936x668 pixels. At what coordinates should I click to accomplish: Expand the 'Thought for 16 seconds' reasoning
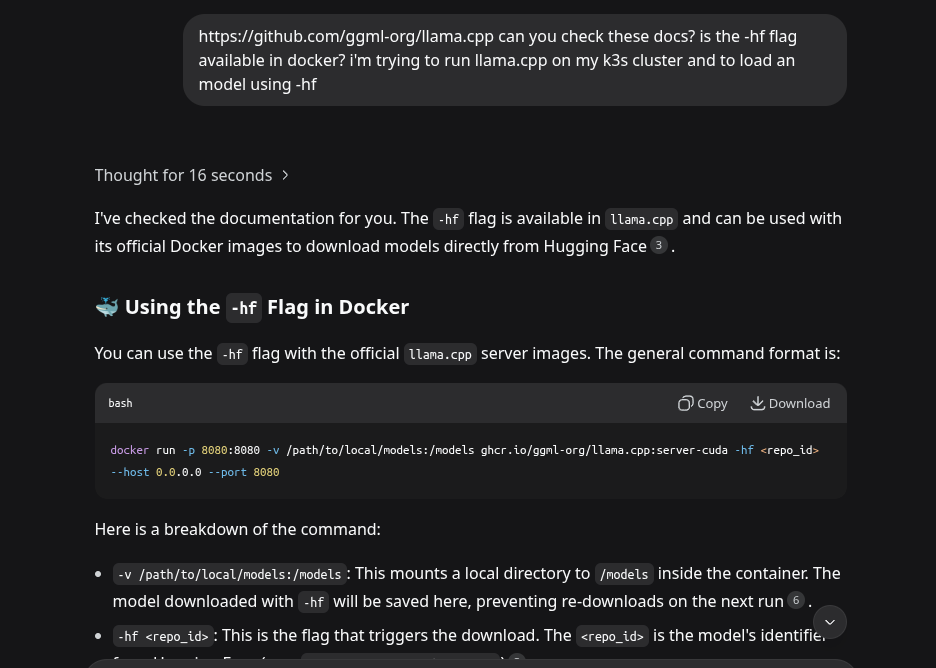183,175
